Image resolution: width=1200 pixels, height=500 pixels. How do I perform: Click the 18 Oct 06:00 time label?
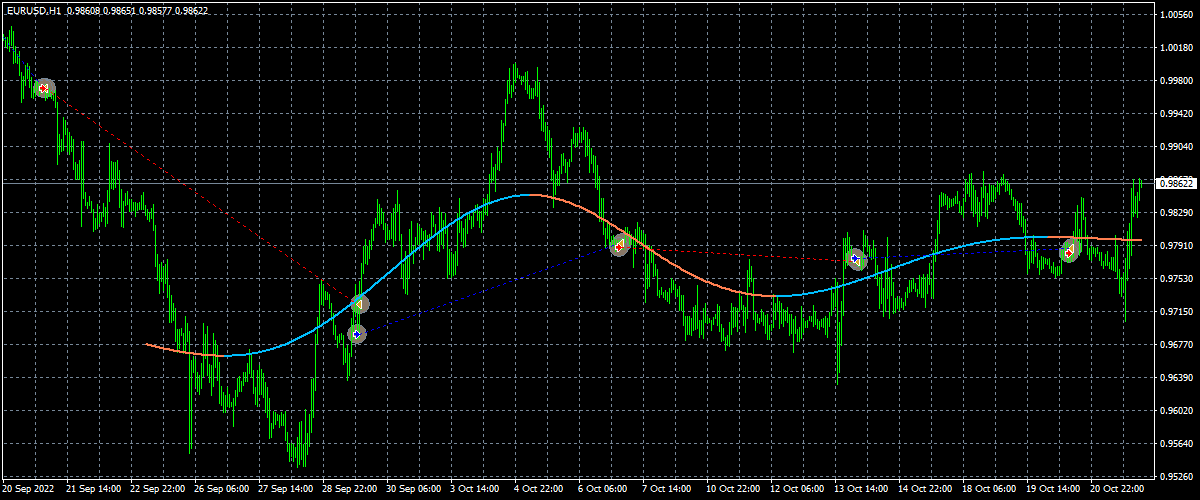pyautogui.click(x=990, y=490)
